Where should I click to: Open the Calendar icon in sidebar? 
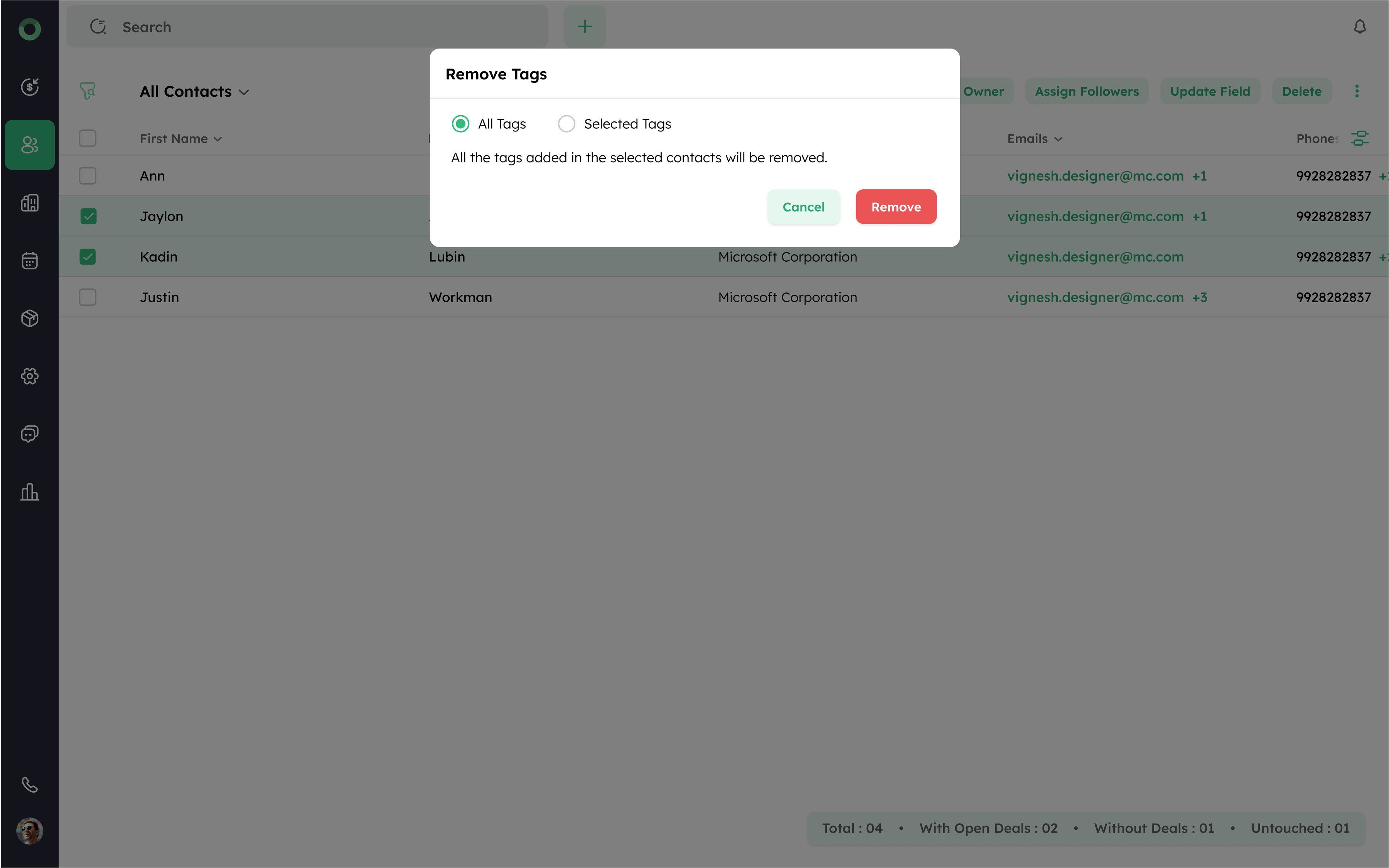click(x=29, y=261)
